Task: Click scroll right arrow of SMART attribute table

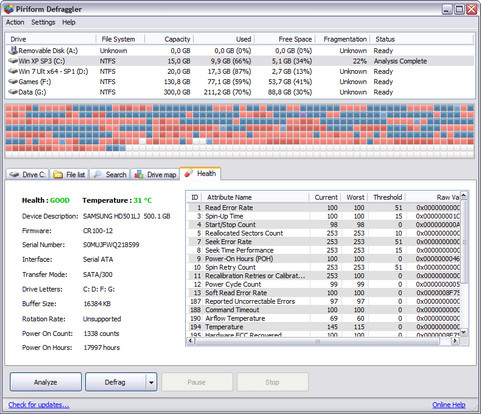Action: click(455, 341)
